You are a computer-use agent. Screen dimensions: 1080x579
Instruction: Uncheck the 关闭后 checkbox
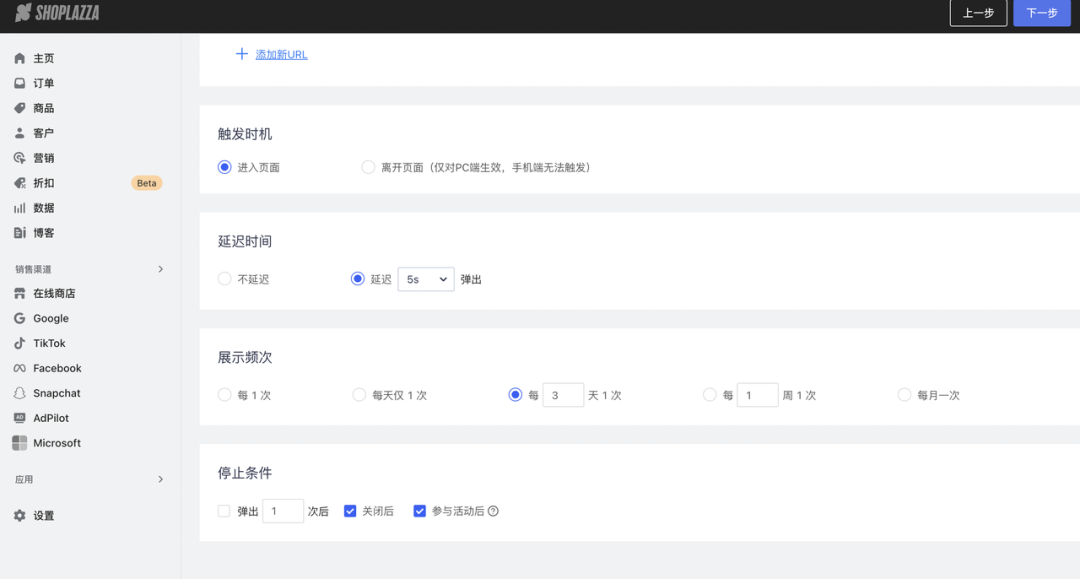point(350,511)
